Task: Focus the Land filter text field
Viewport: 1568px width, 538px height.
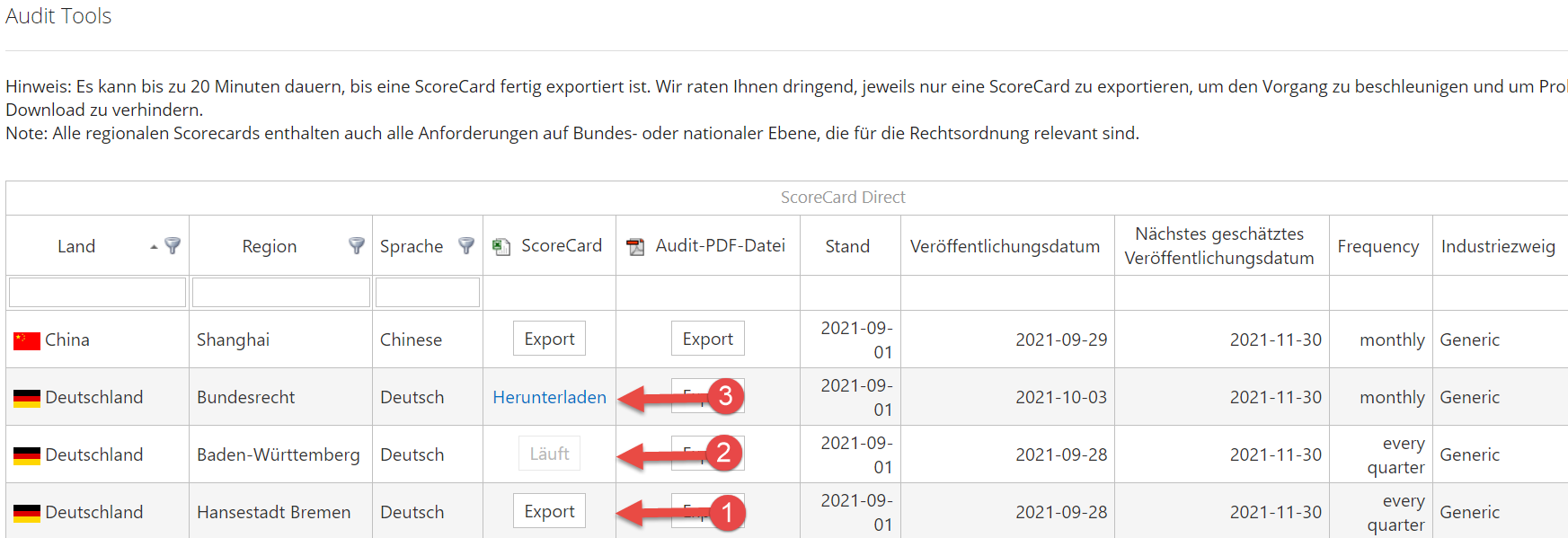Action: tap(97, 292)
